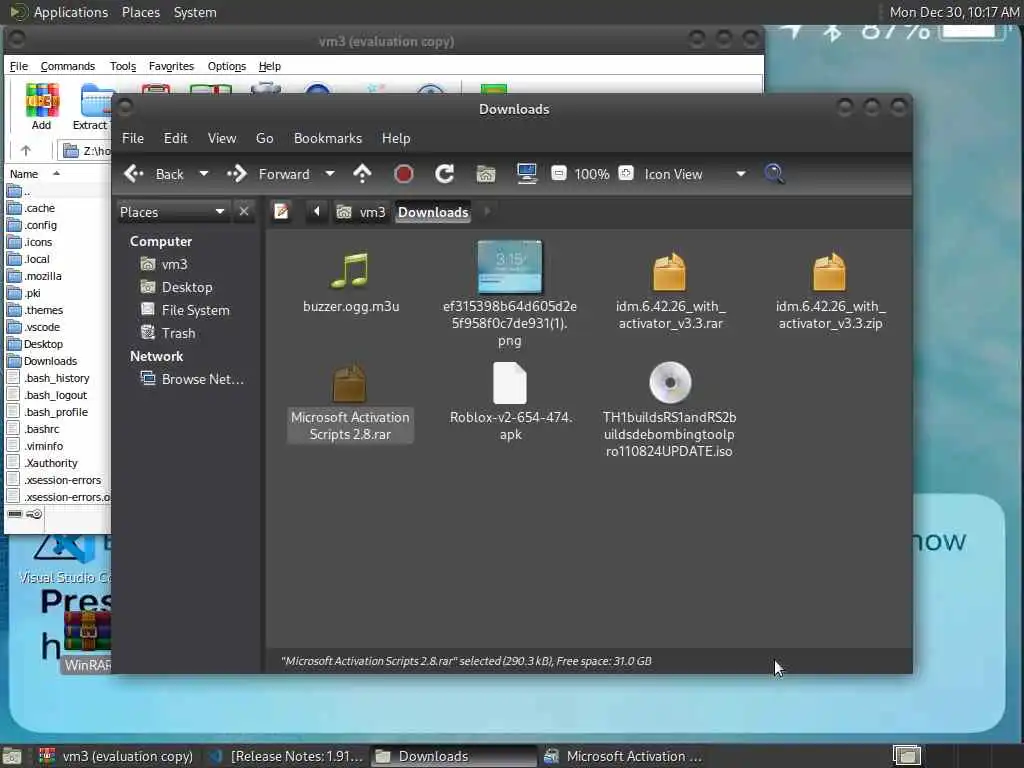Click the Forward arrow button
Viewport: 1024px width, 768px height.
[237, 174]
